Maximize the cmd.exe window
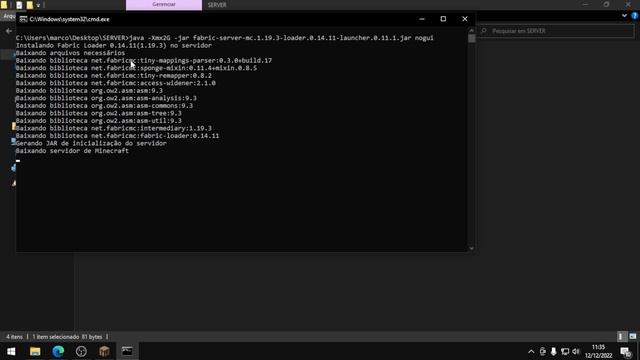The image size is (640, 360). coord(443,19)
